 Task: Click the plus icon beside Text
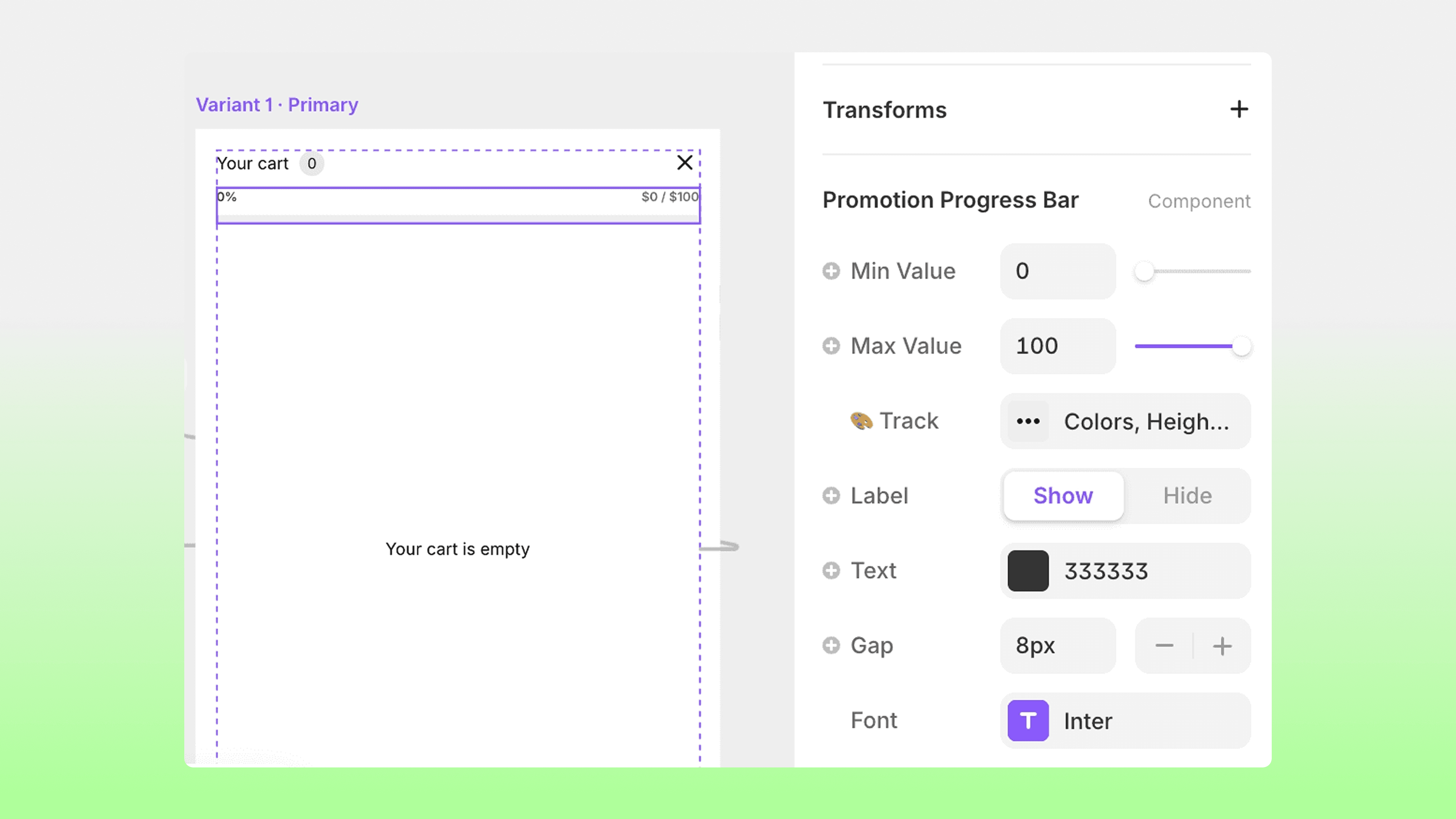[x=831, y=570]
